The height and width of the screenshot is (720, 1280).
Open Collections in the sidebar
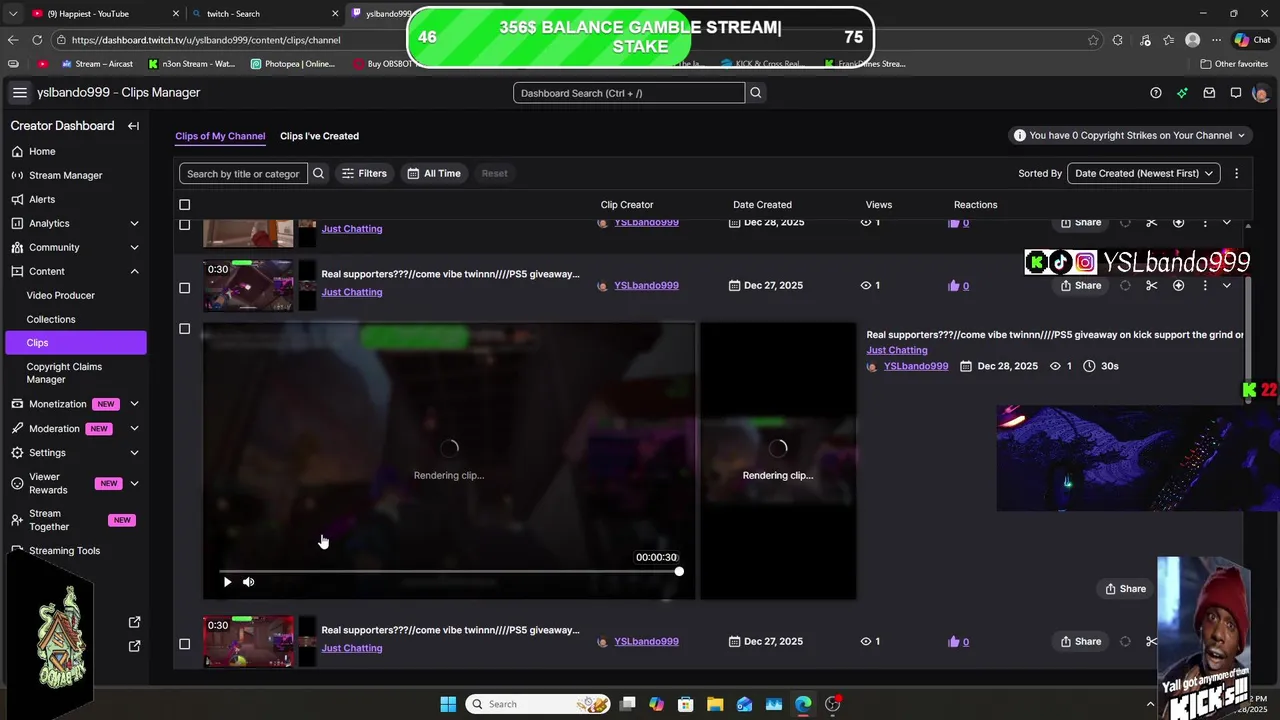click(x=51, y=319)
